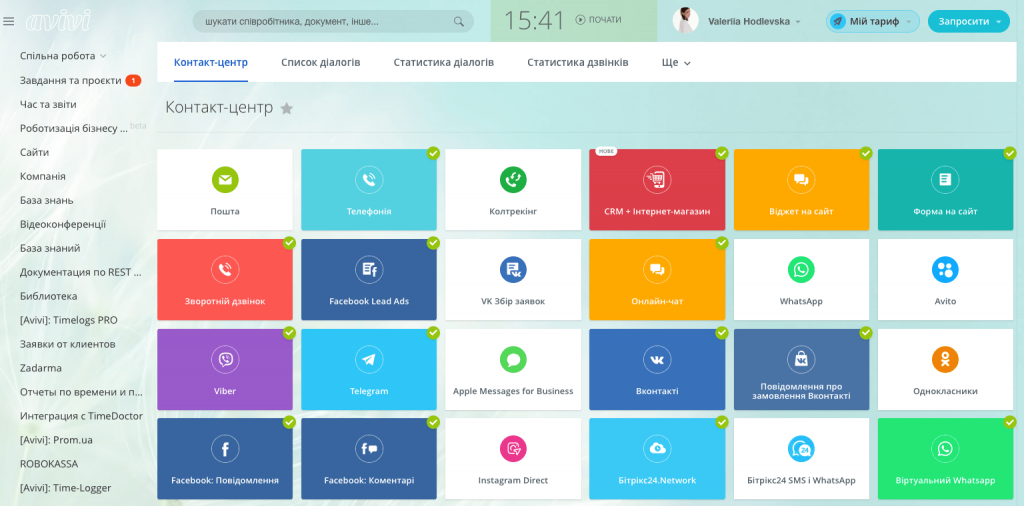
Task: Open the Форма на сайт form icon
Action: pyautogui.click(x=945, y=180)
